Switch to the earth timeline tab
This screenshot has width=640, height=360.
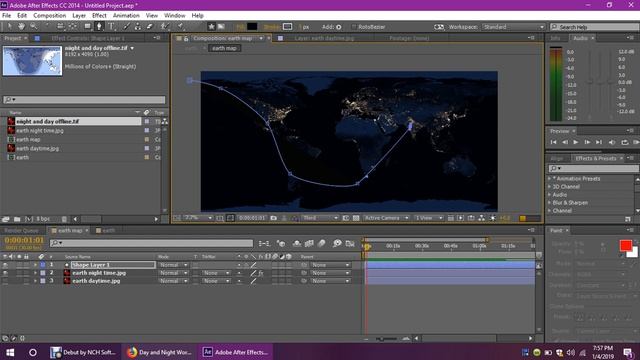pos(108,231)
